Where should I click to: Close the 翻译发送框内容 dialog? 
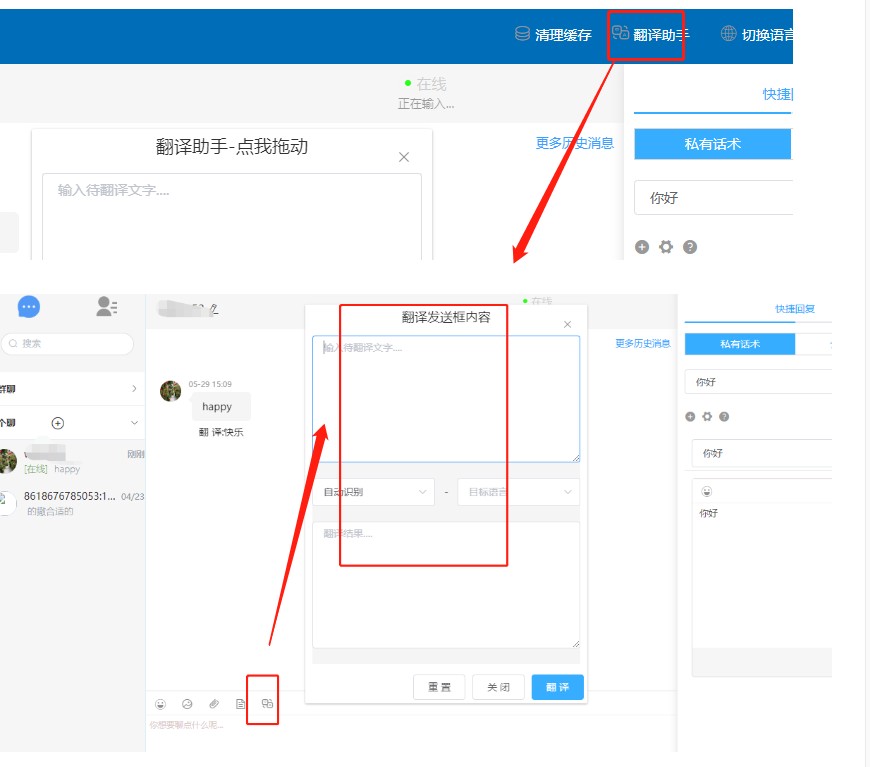coord(567,324)
